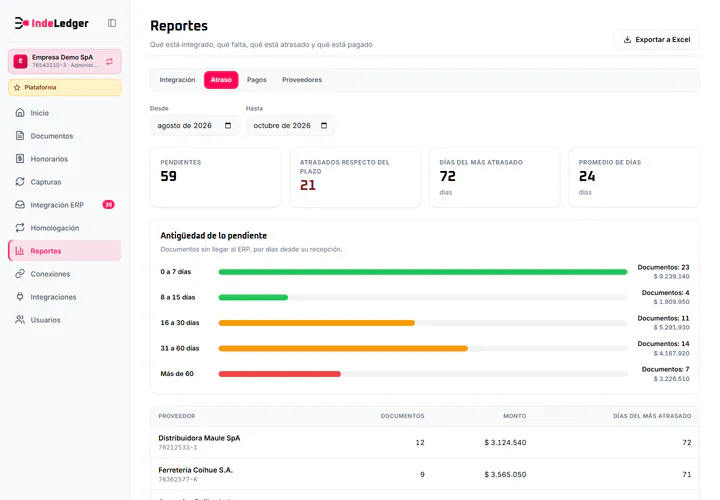Click the Reportes bar chart icon
The height and width of the screenshot is (500, 720).
click(x=20, y=251)
